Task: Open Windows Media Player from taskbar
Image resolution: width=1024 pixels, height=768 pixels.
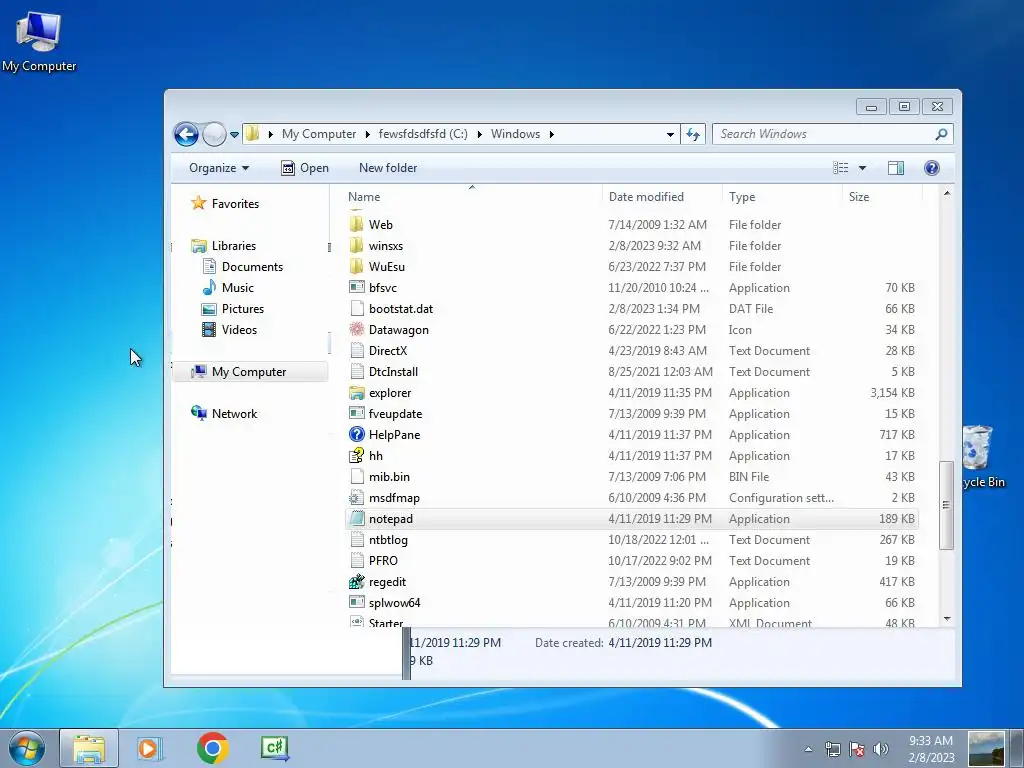Action: pos(150,748)
